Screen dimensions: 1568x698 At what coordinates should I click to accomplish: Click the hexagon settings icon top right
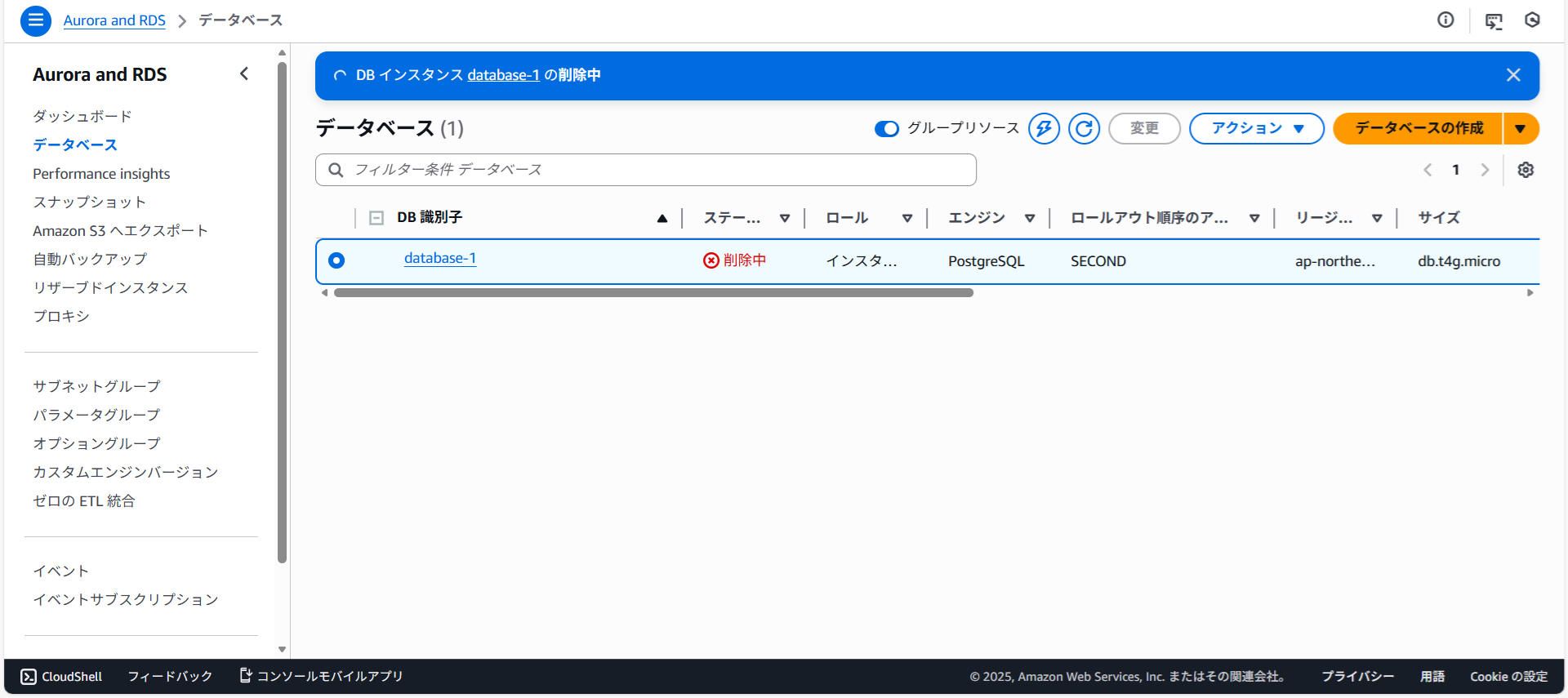(x=1532, y=20)
